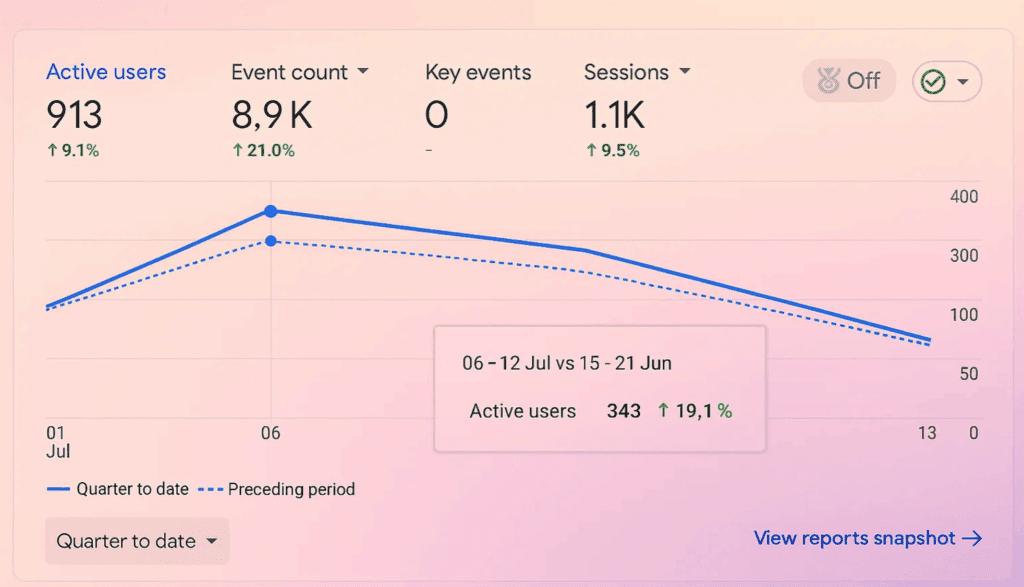Click the green checkmark status icon
Image resolution: width=1024 pixels, height=587 pixels.
coord(933,82)
